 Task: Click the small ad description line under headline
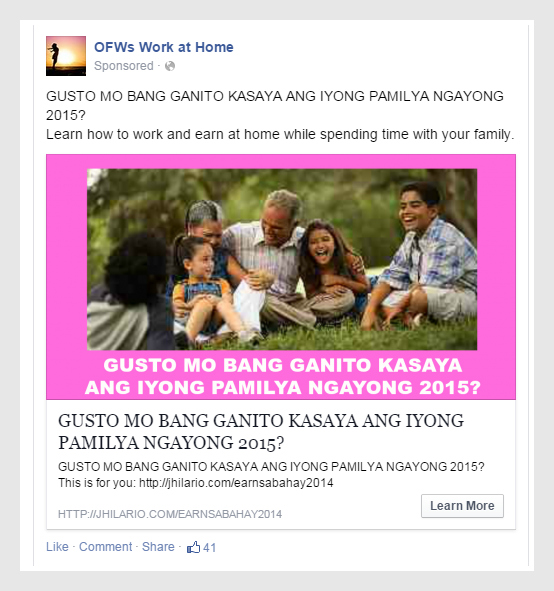pyautogui.click(x=271, y=467)
